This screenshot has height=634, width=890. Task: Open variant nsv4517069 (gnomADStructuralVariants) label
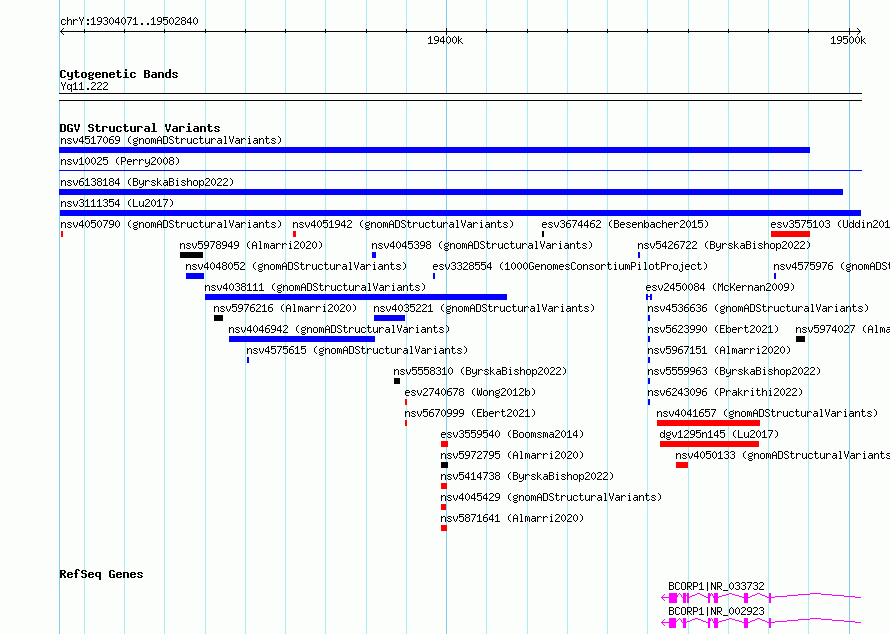[171, 140]
